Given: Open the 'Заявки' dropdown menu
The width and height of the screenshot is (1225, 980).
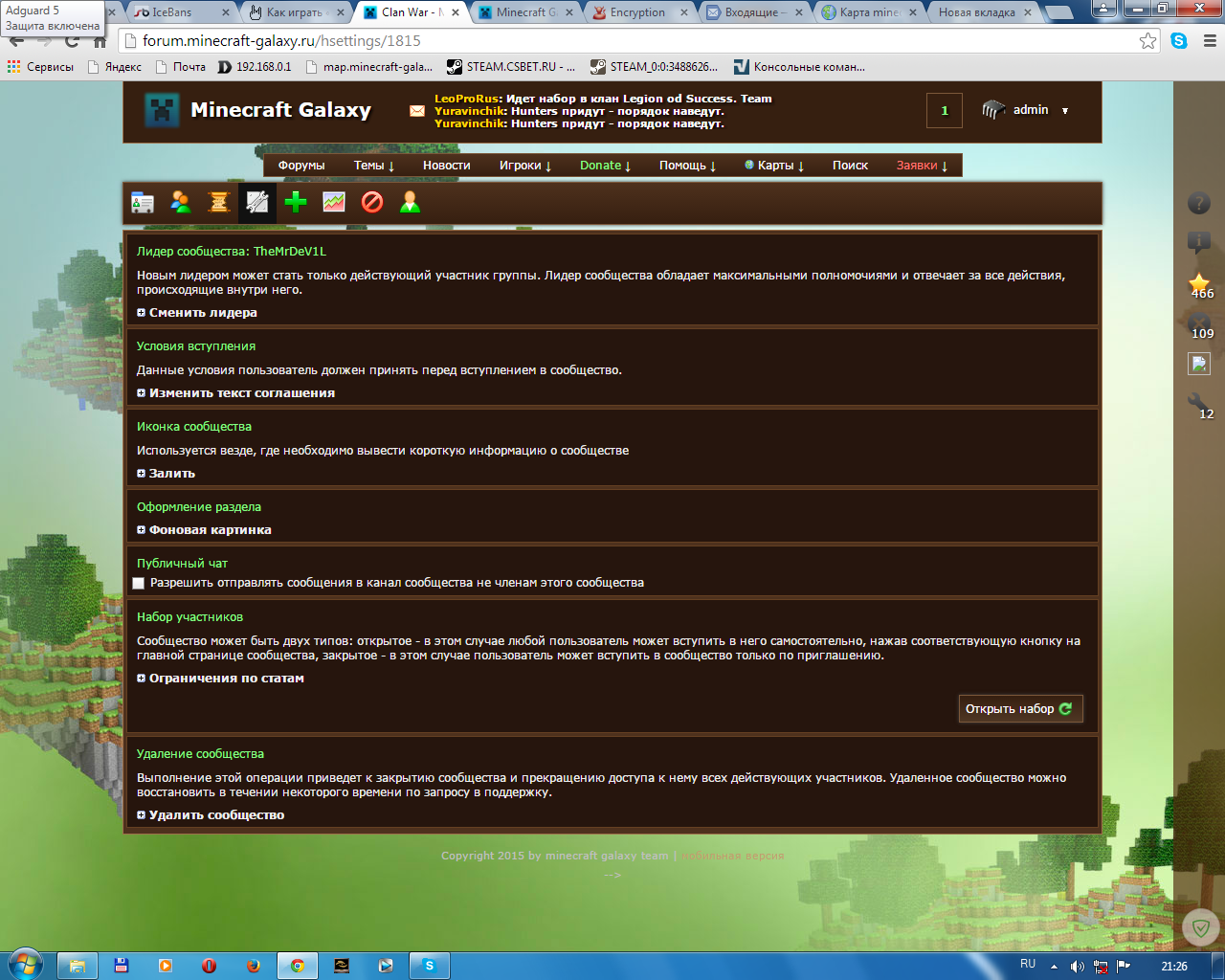Looking at the screenshot, I should coord(922,166).
